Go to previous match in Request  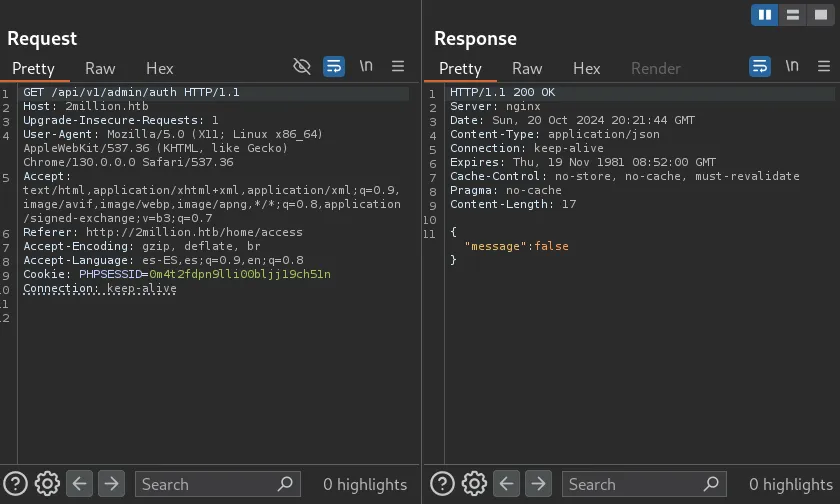click(80, 484)
